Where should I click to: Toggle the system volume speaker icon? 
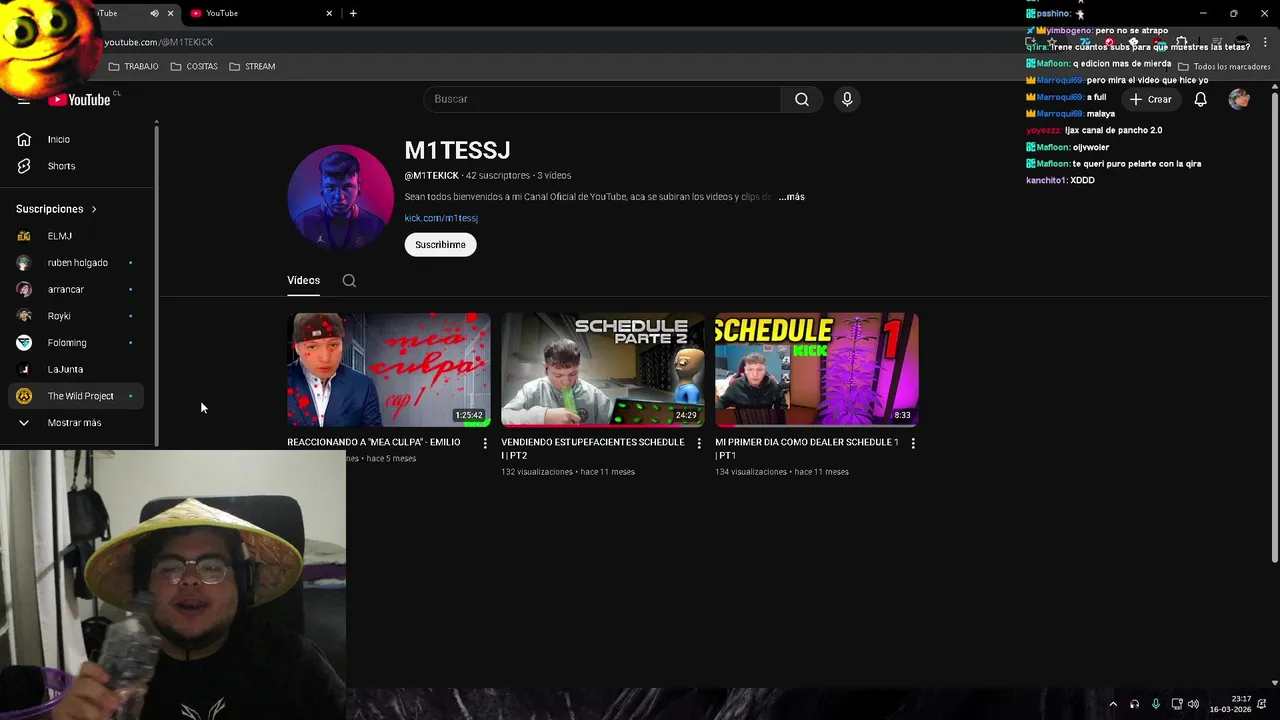pos(1193,704)
